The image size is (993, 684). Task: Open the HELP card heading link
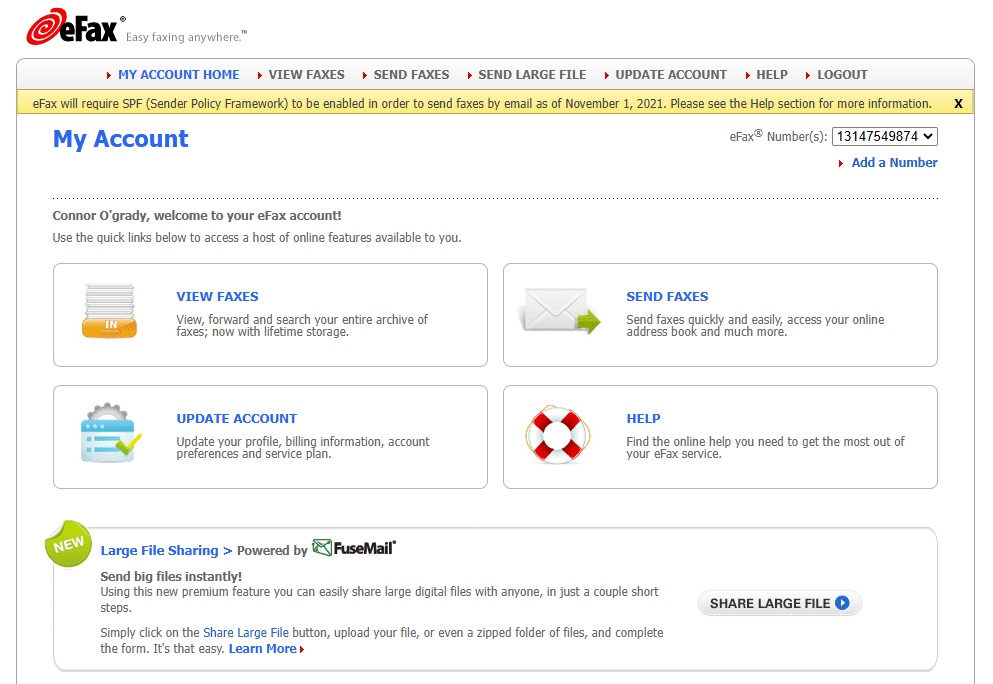643,419
